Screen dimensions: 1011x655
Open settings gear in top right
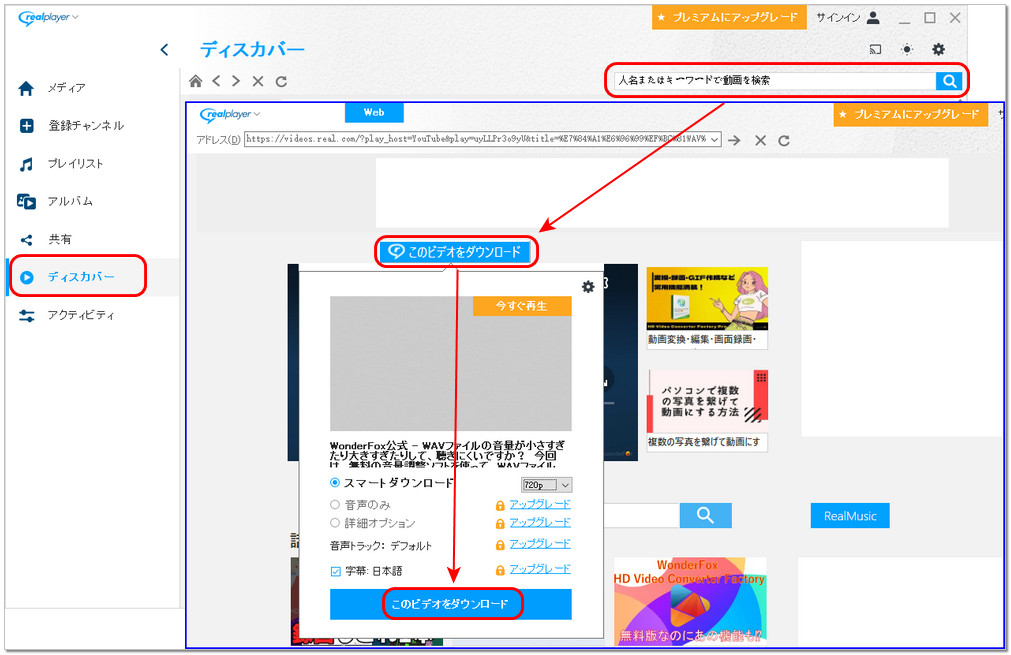(x=939, y=50)
